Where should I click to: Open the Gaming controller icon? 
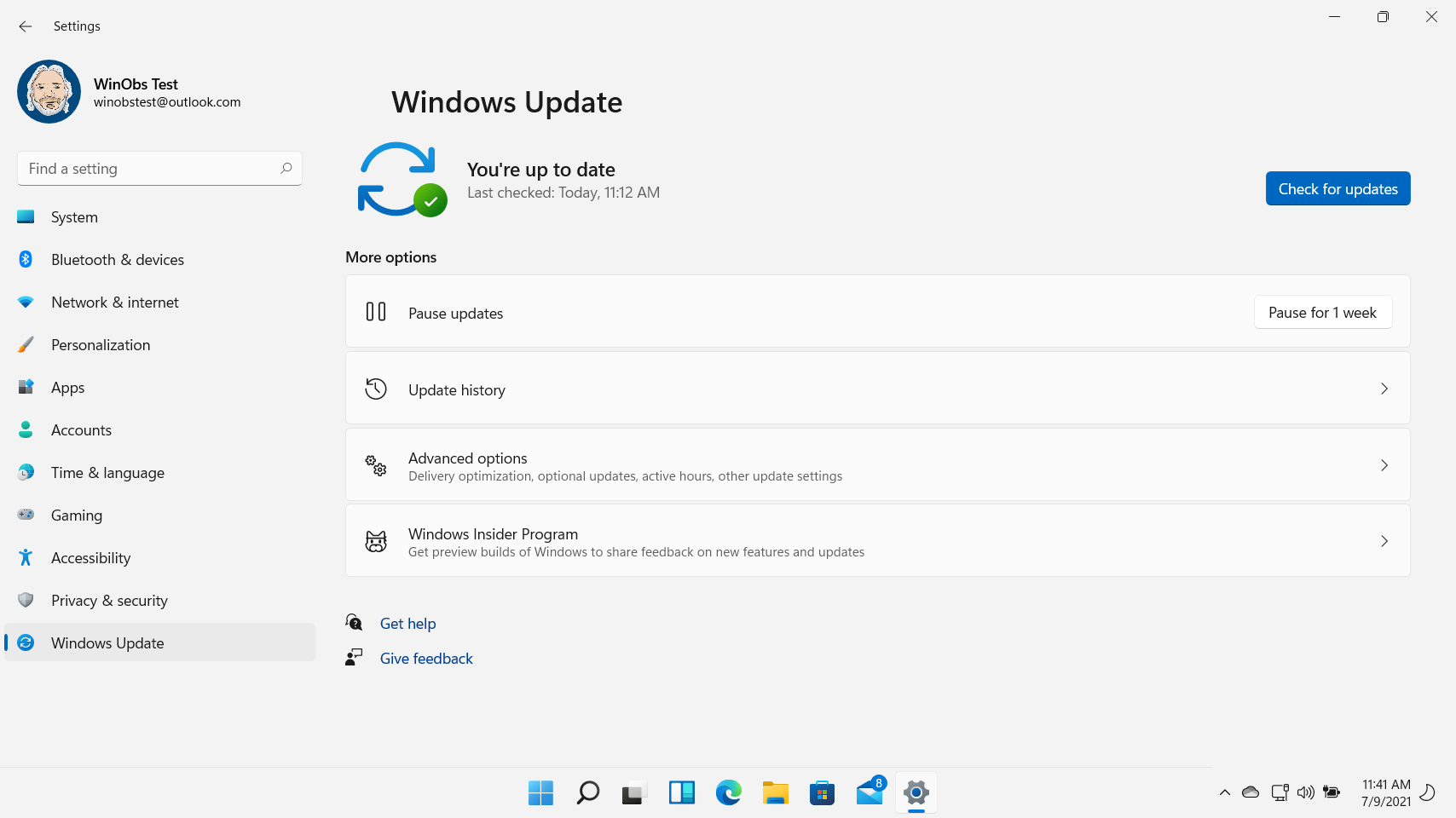click(x=26, y=515)
